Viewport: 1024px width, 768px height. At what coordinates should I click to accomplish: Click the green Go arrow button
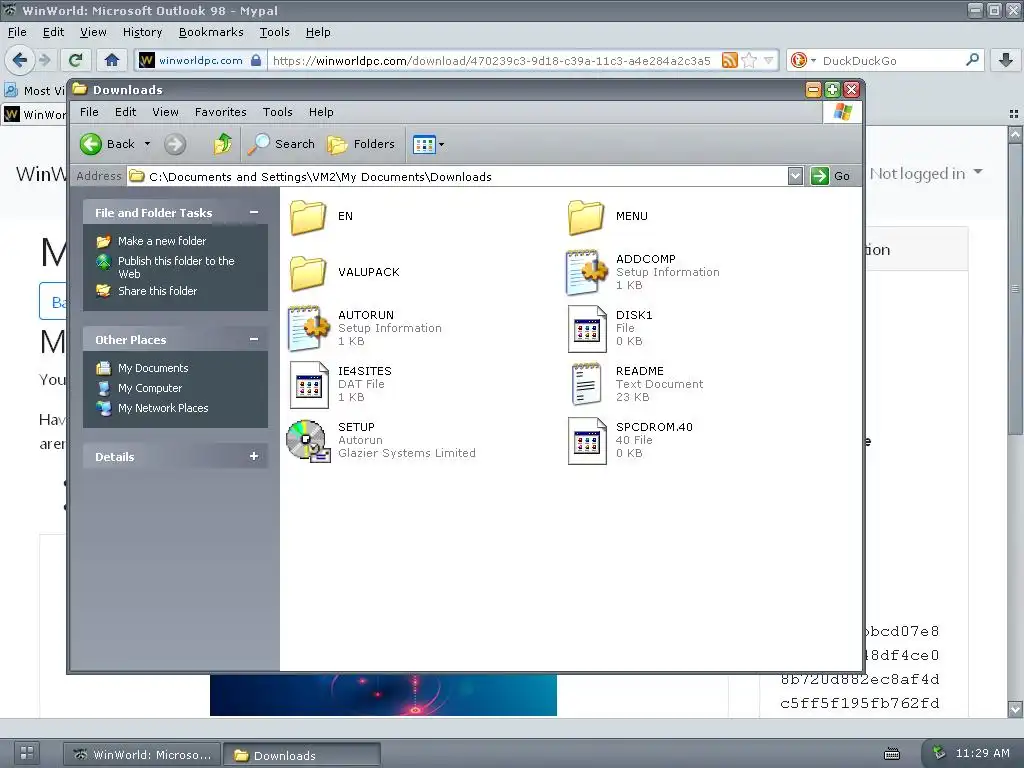[820, 176]
